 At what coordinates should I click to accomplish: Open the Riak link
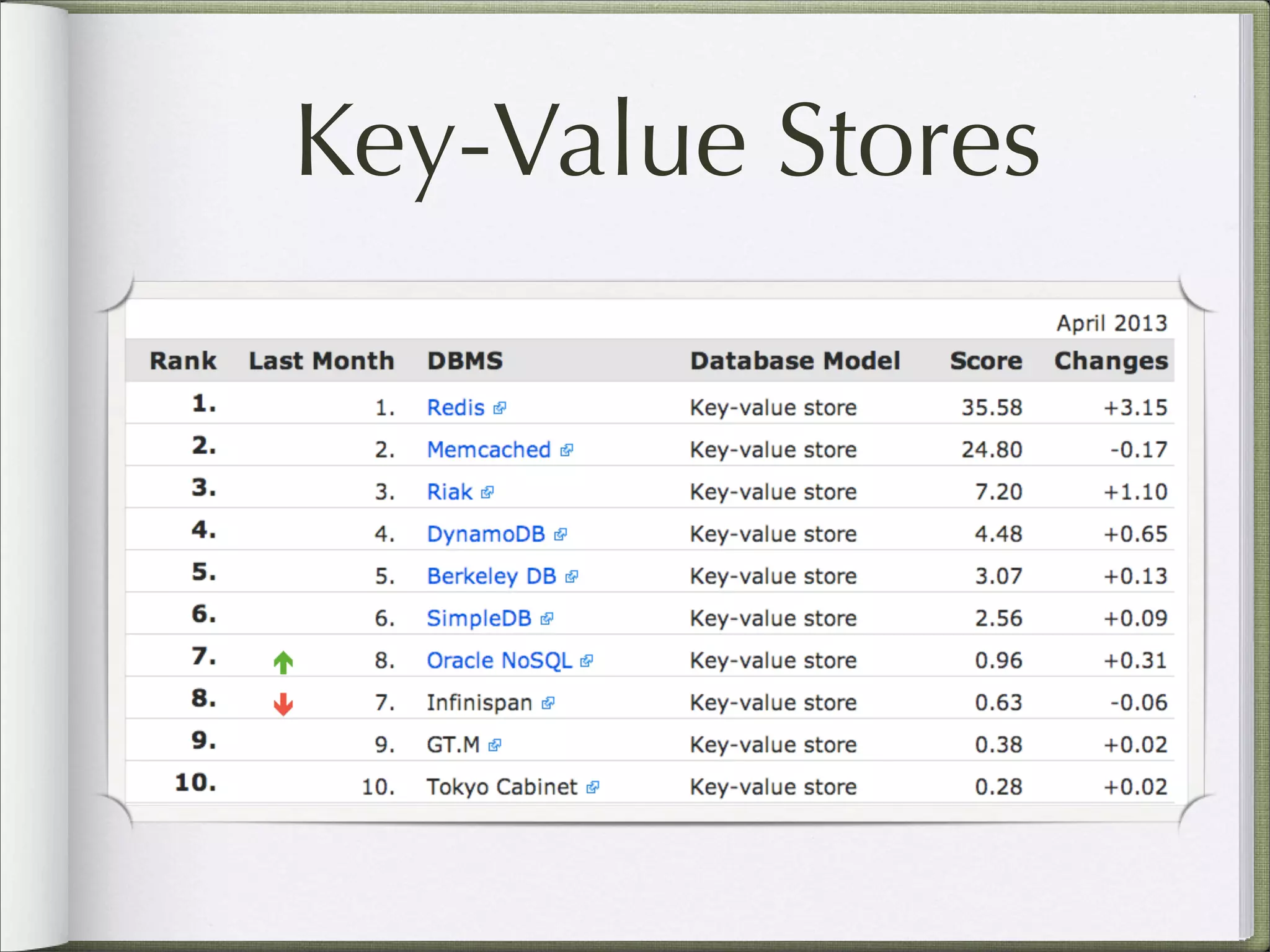coord(450,492)
